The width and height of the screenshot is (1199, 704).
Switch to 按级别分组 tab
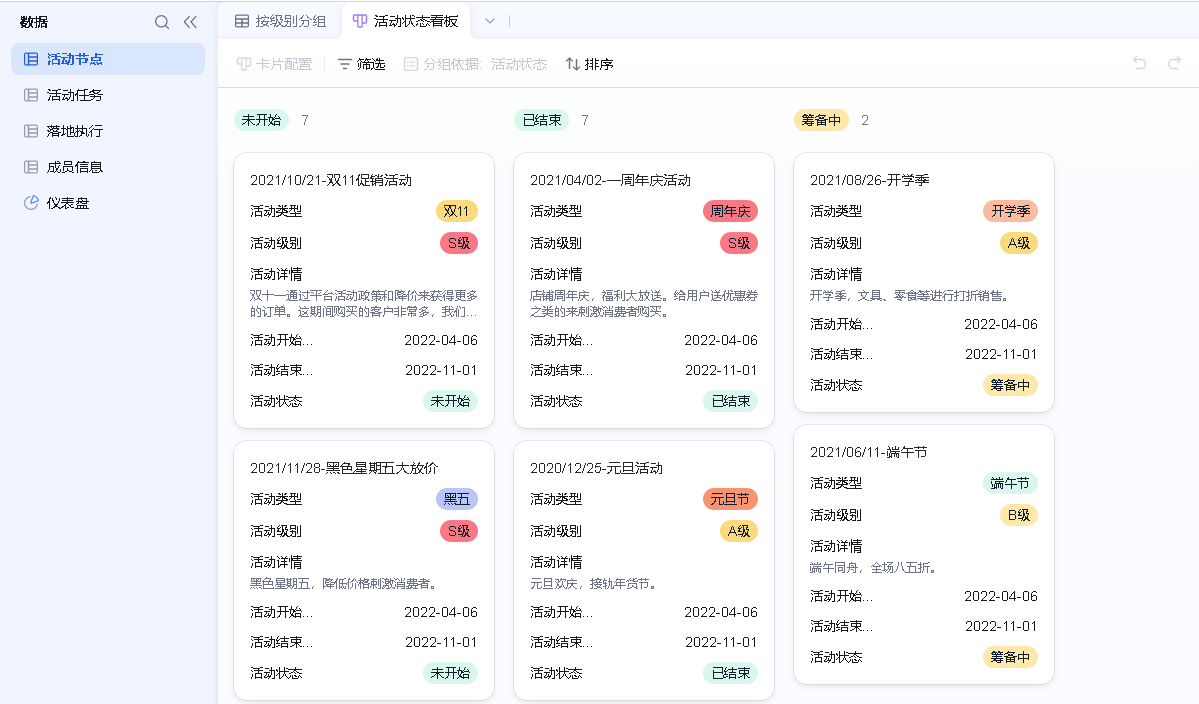[x=281, y=21]
